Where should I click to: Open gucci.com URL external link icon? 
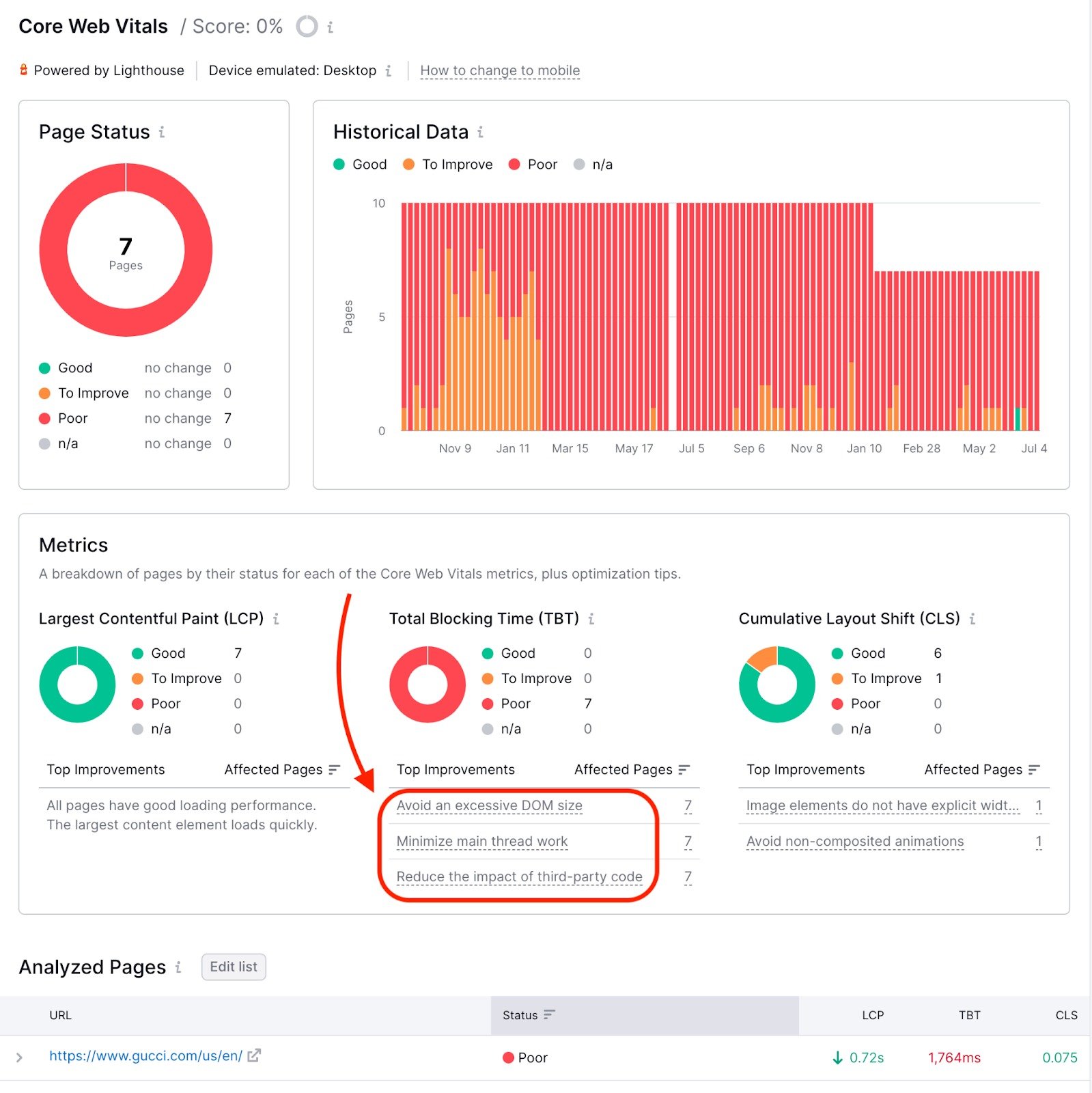pyautogui.click(x=254, y=1055)
